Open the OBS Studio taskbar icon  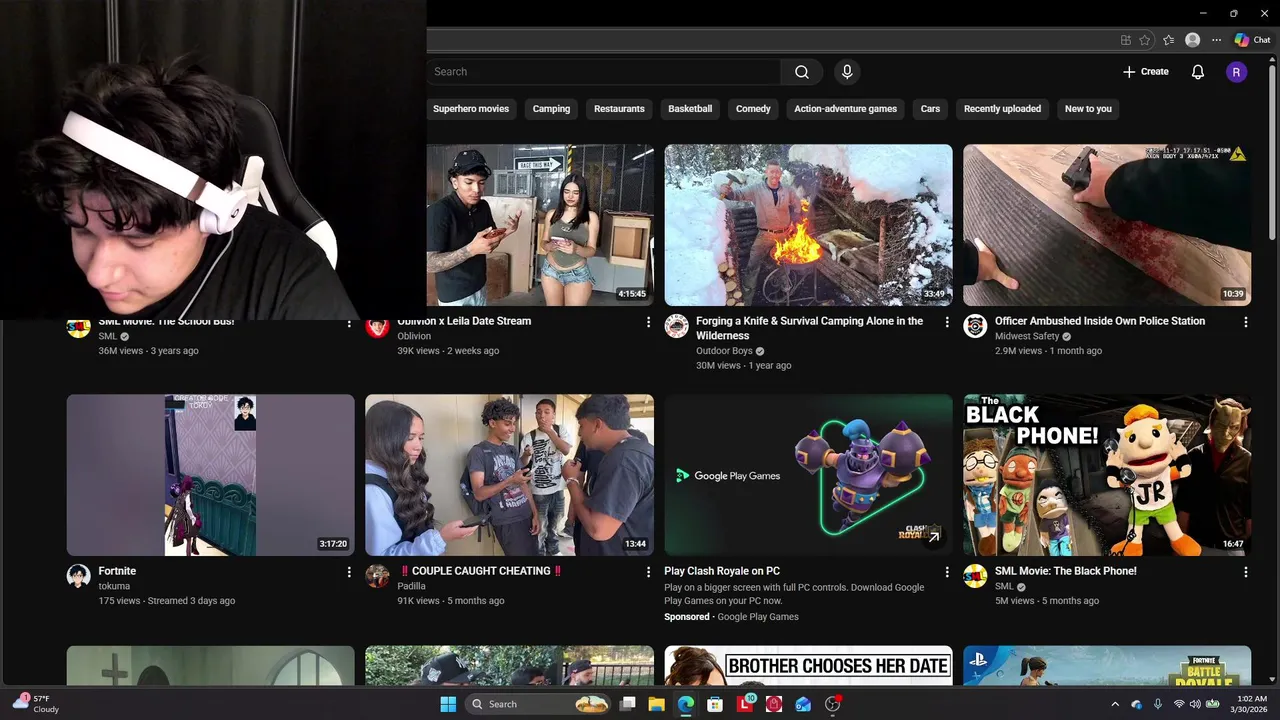click(832, 704)
